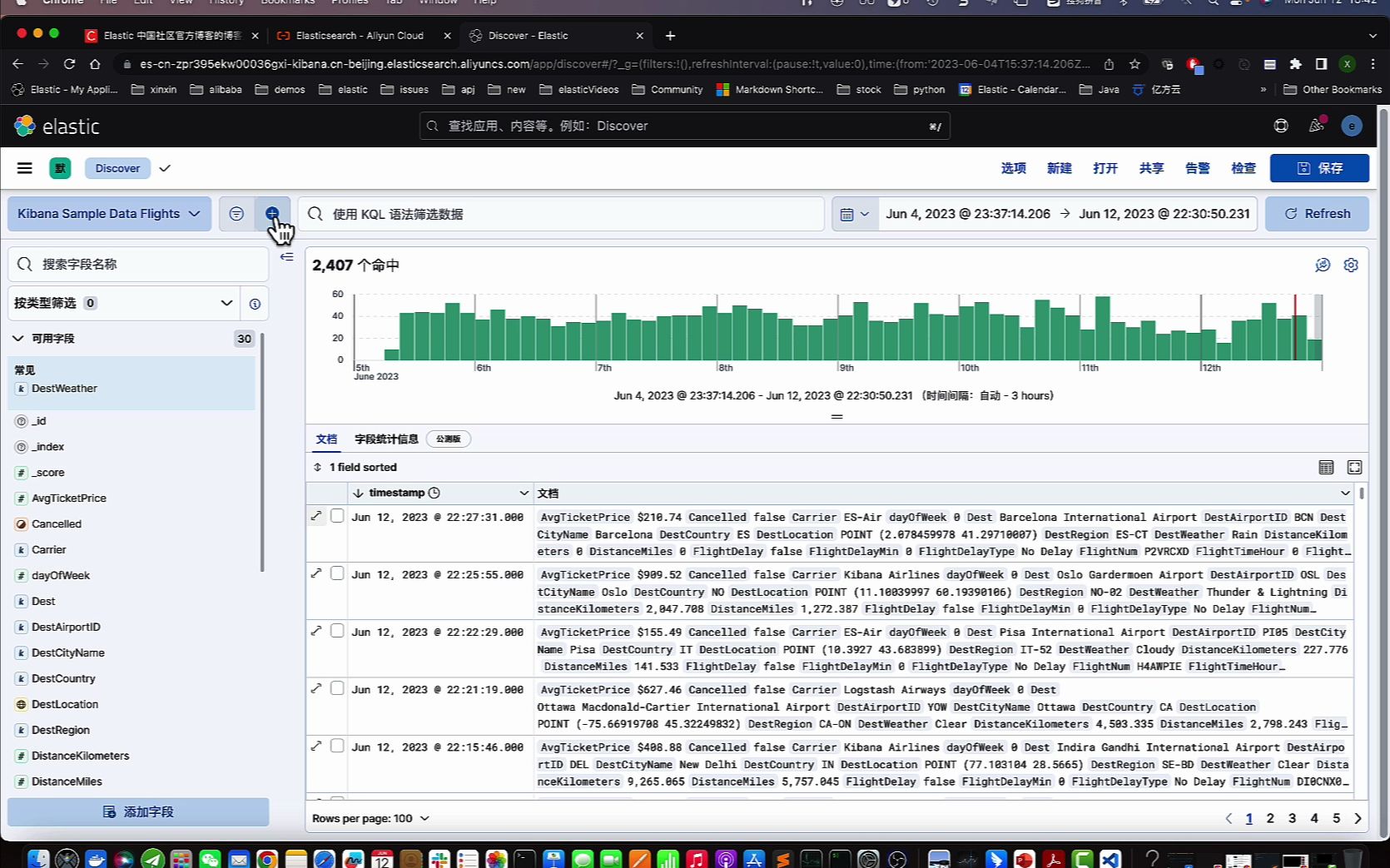1390x868 pixels.
Task: Expand the 22:22:29 document row details
Action: 316,631
